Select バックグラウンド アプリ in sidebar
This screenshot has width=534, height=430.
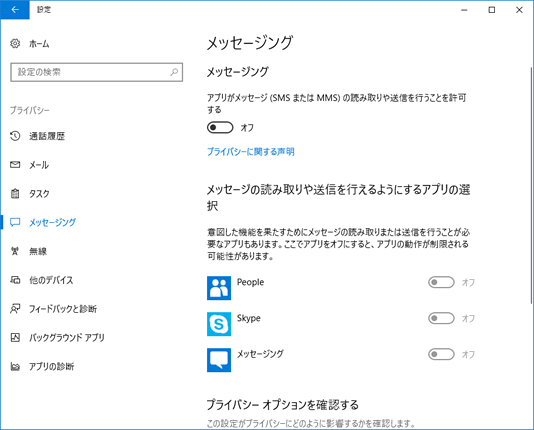(67, 337)
